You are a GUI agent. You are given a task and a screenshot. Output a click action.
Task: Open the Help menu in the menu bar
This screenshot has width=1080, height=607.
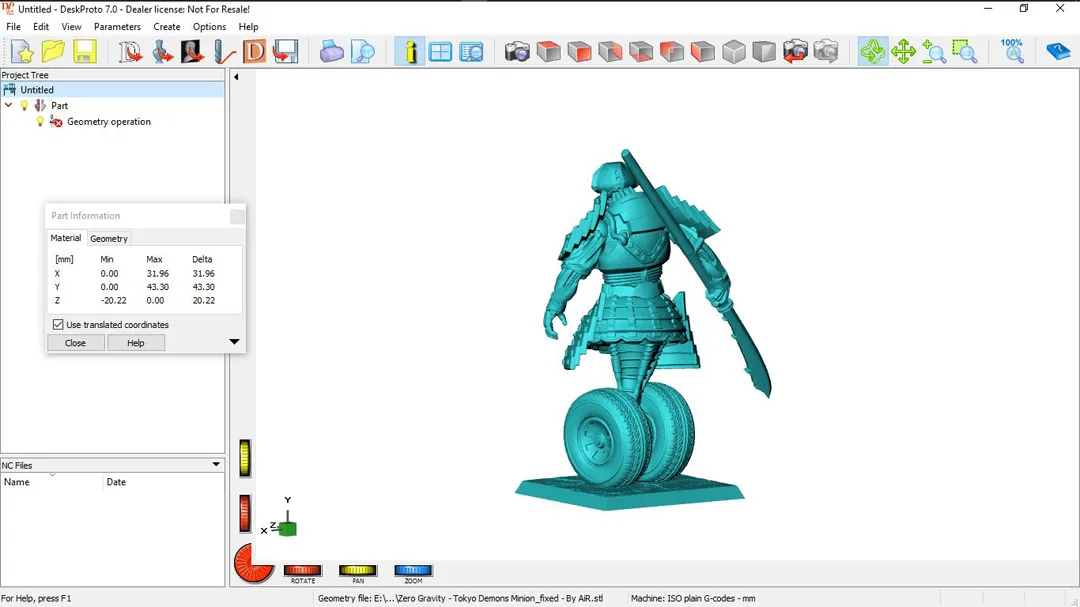(248, 27)
